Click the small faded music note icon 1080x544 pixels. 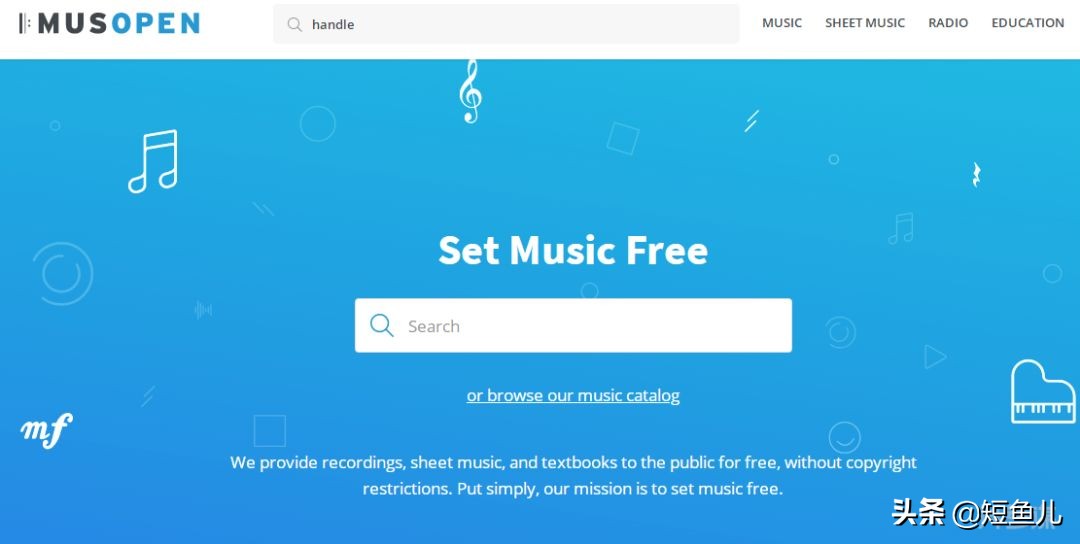point(901,229)
